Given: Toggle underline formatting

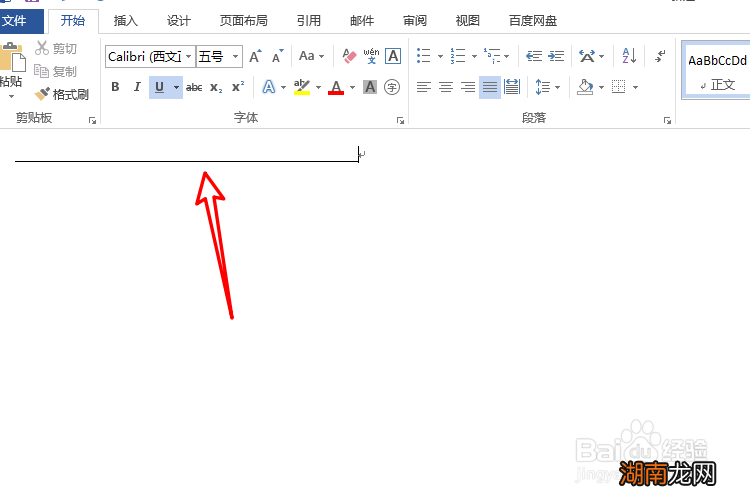Looking at the screenshot, I should tap(160, 87).
